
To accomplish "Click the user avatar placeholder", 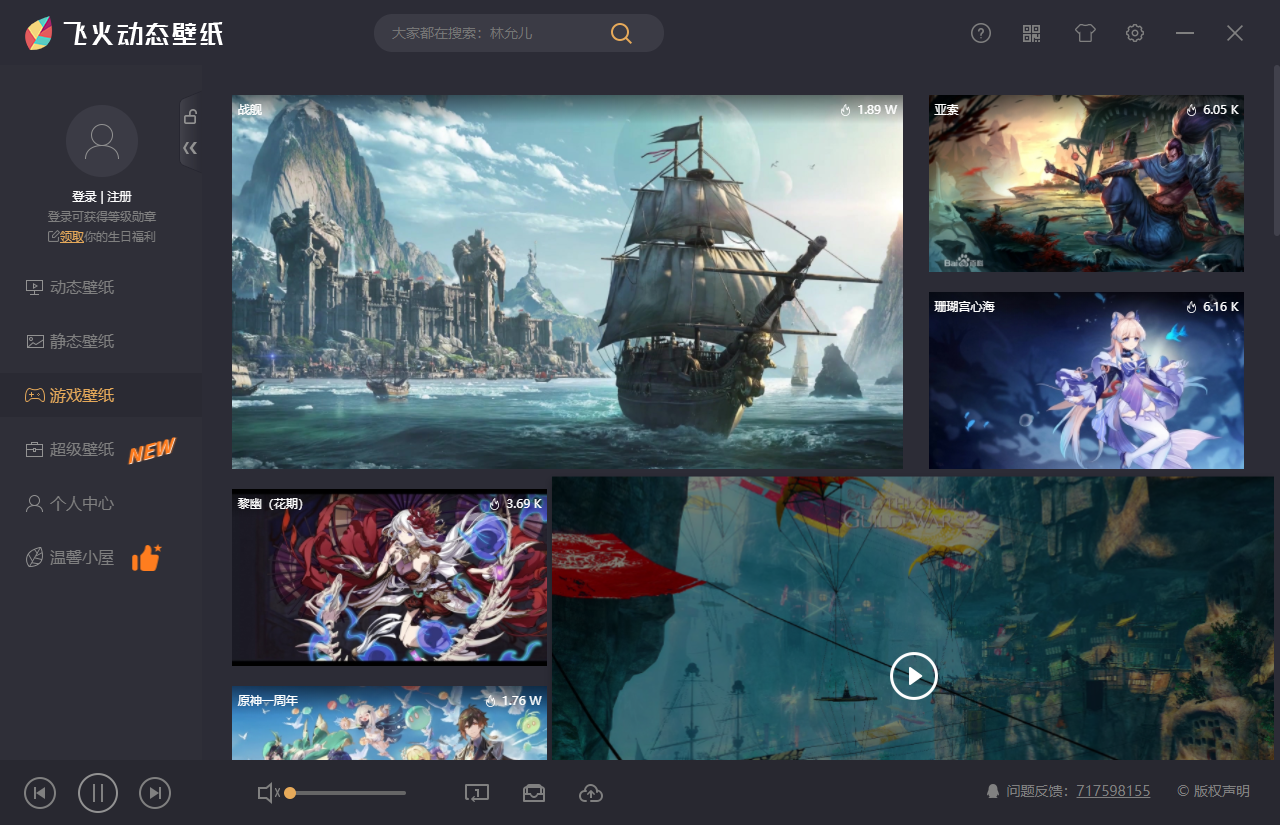I will click(102, 141).
